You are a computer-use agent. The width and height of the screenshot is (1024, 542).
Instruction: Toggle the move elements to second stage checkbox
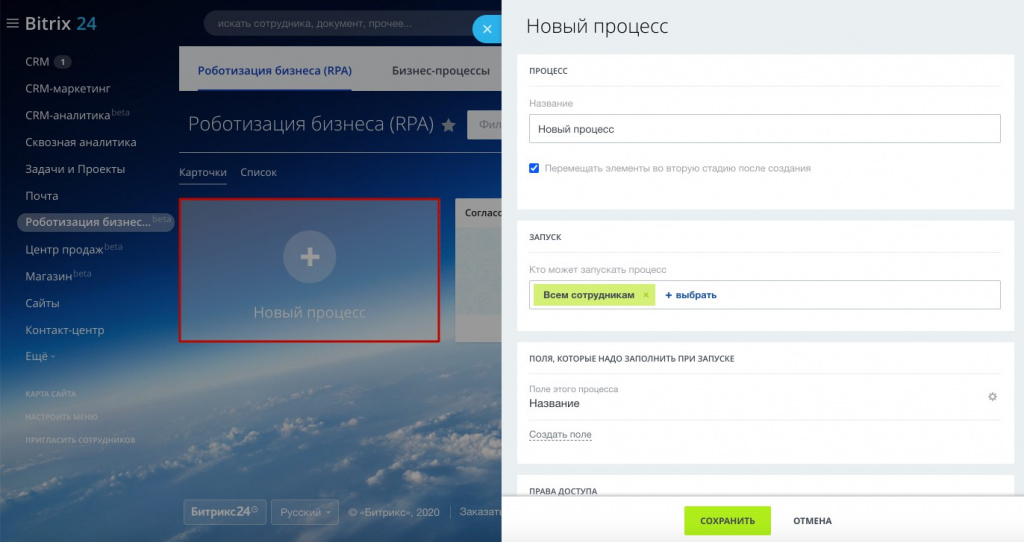(534, 168)
